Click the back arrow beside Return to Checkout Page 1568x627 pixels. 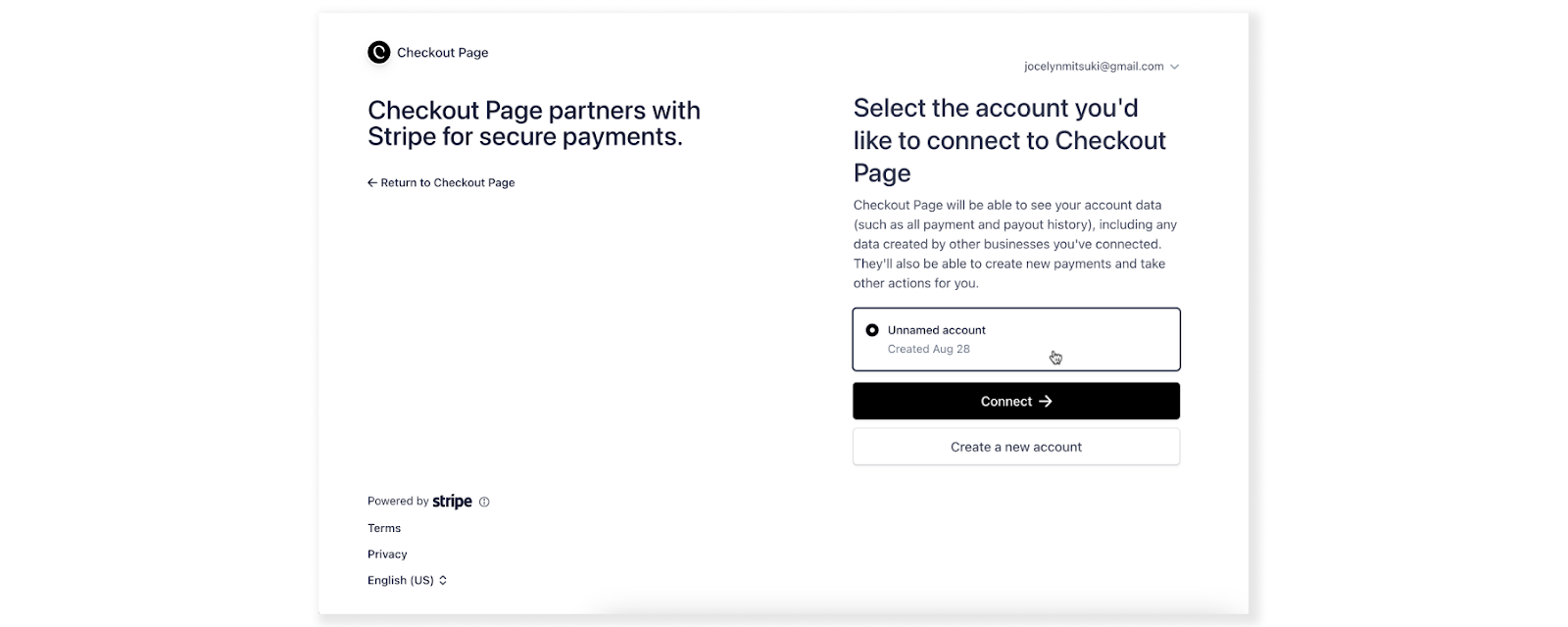pos(372,183)
